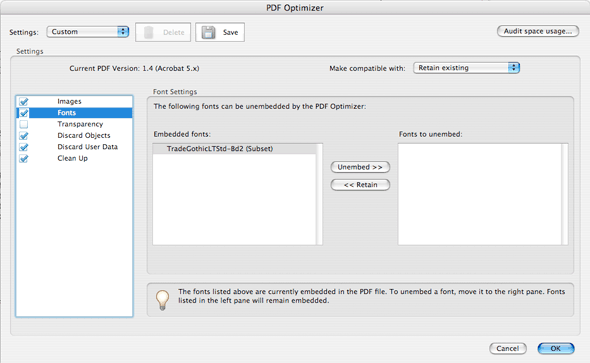590x363 pixels.
Task: Click the << Retain button
Action: point(360,185)
